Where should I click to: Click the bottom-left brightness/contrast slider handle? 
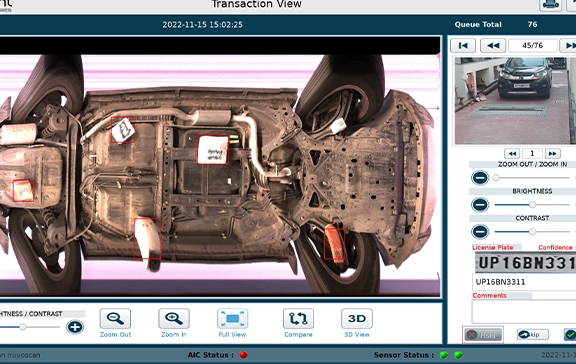coord(23,327)
